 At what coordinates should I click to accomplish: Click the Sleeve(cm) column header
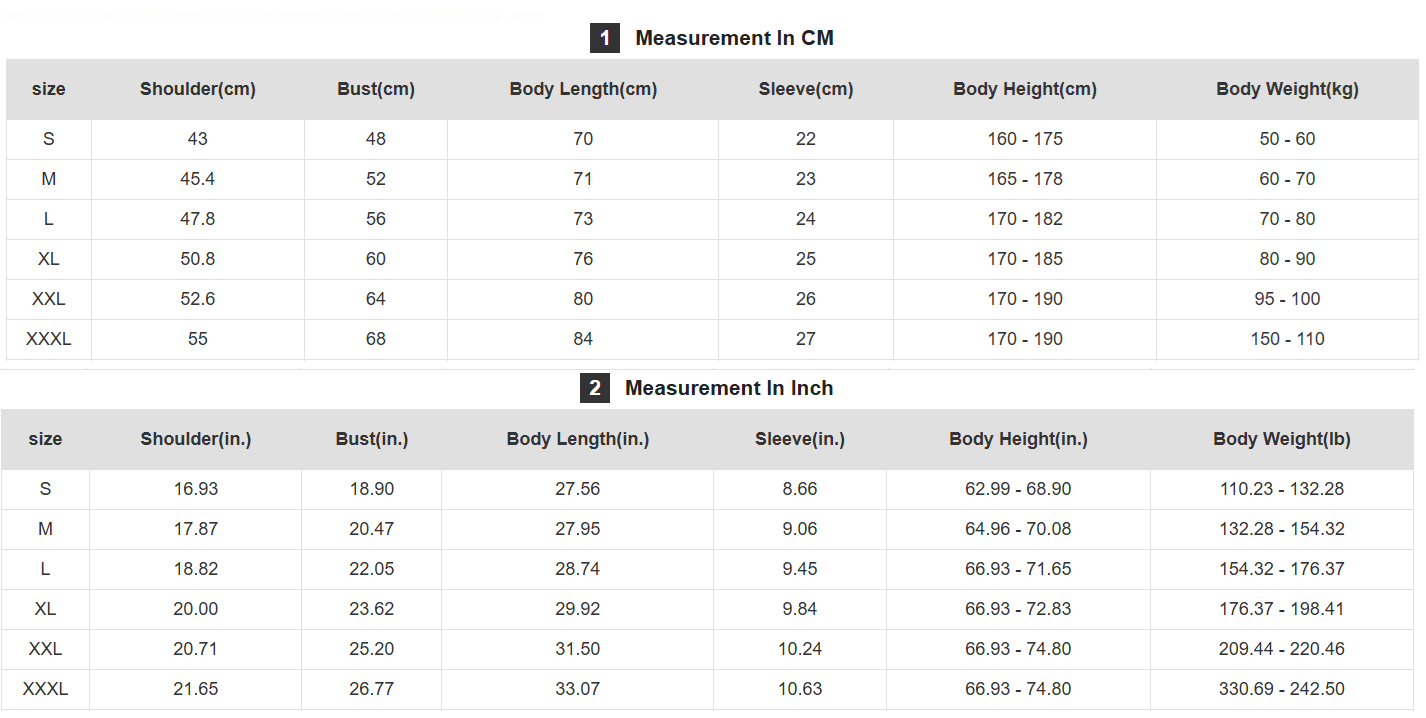tap(806, 89)
